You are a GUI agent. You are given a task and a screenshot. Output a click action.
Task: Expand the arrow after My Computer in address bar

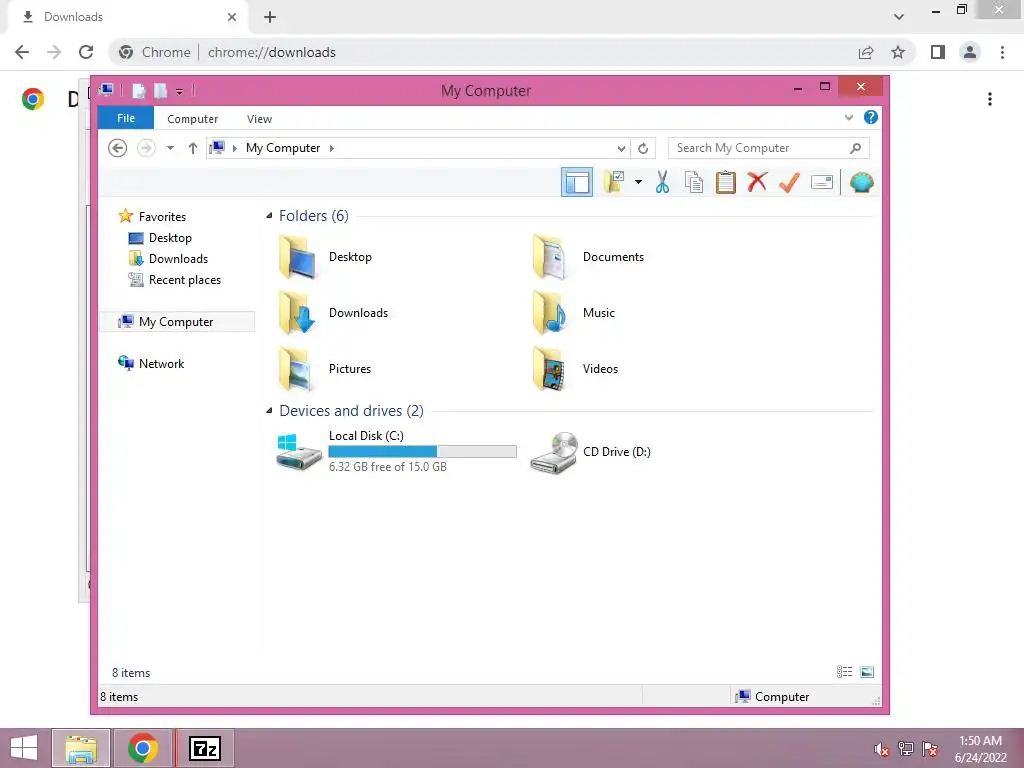tap(332, 148)
